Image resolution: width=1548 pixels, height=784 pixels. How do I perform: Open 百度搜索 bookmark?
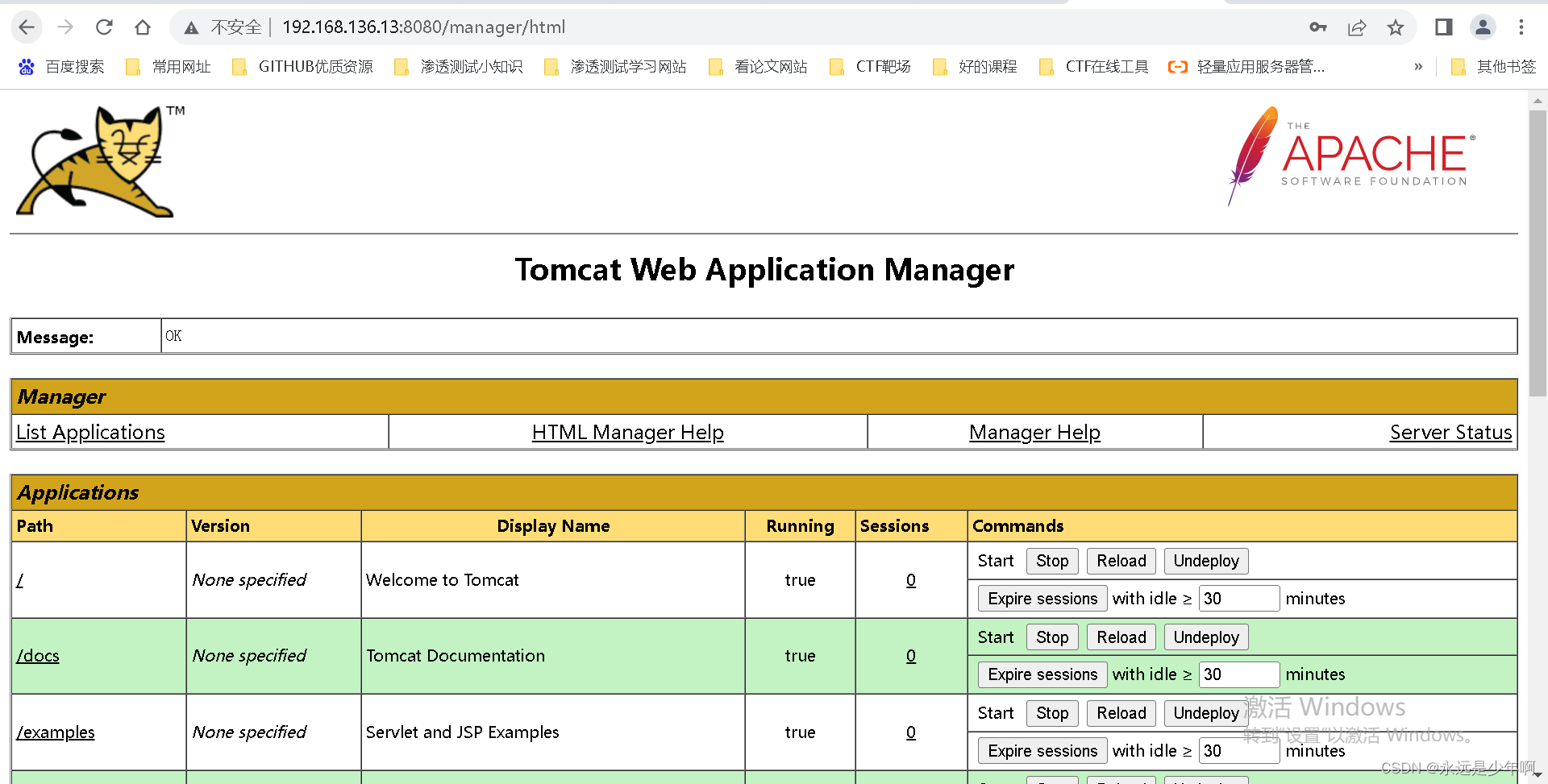point(61,67)
